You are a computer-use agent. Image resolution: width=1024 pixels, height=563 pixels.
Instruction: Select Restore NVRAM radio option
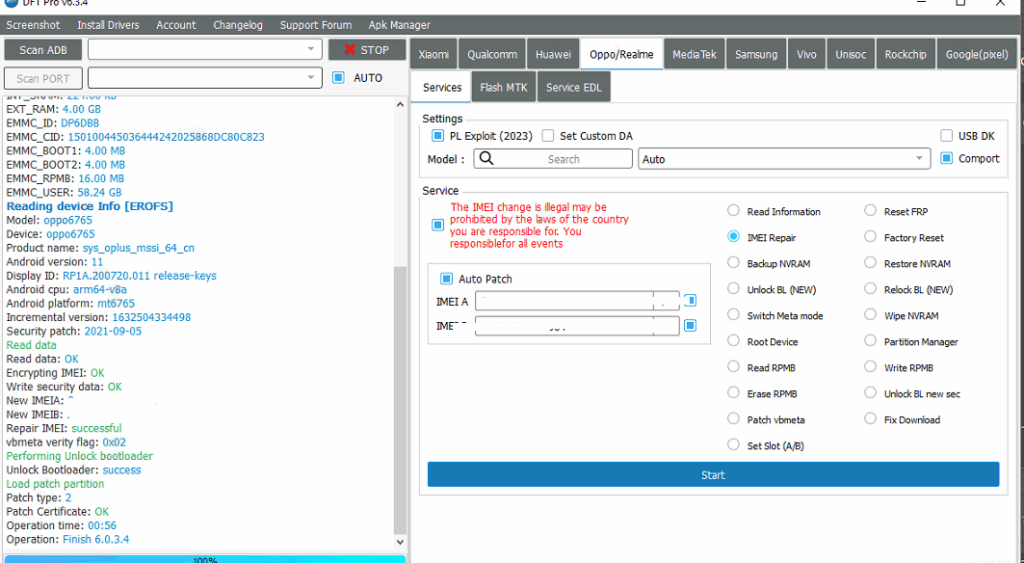870,263
